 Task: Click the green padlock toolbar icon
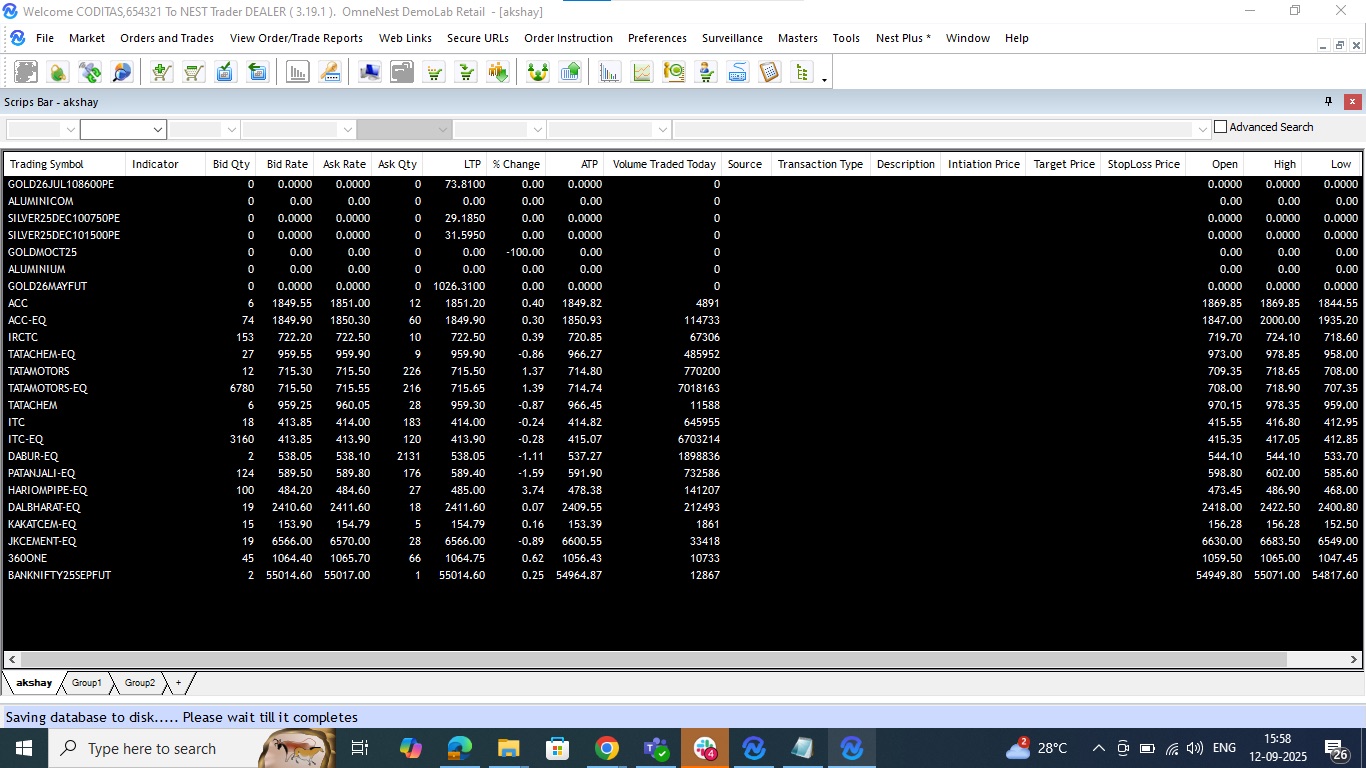58,72
